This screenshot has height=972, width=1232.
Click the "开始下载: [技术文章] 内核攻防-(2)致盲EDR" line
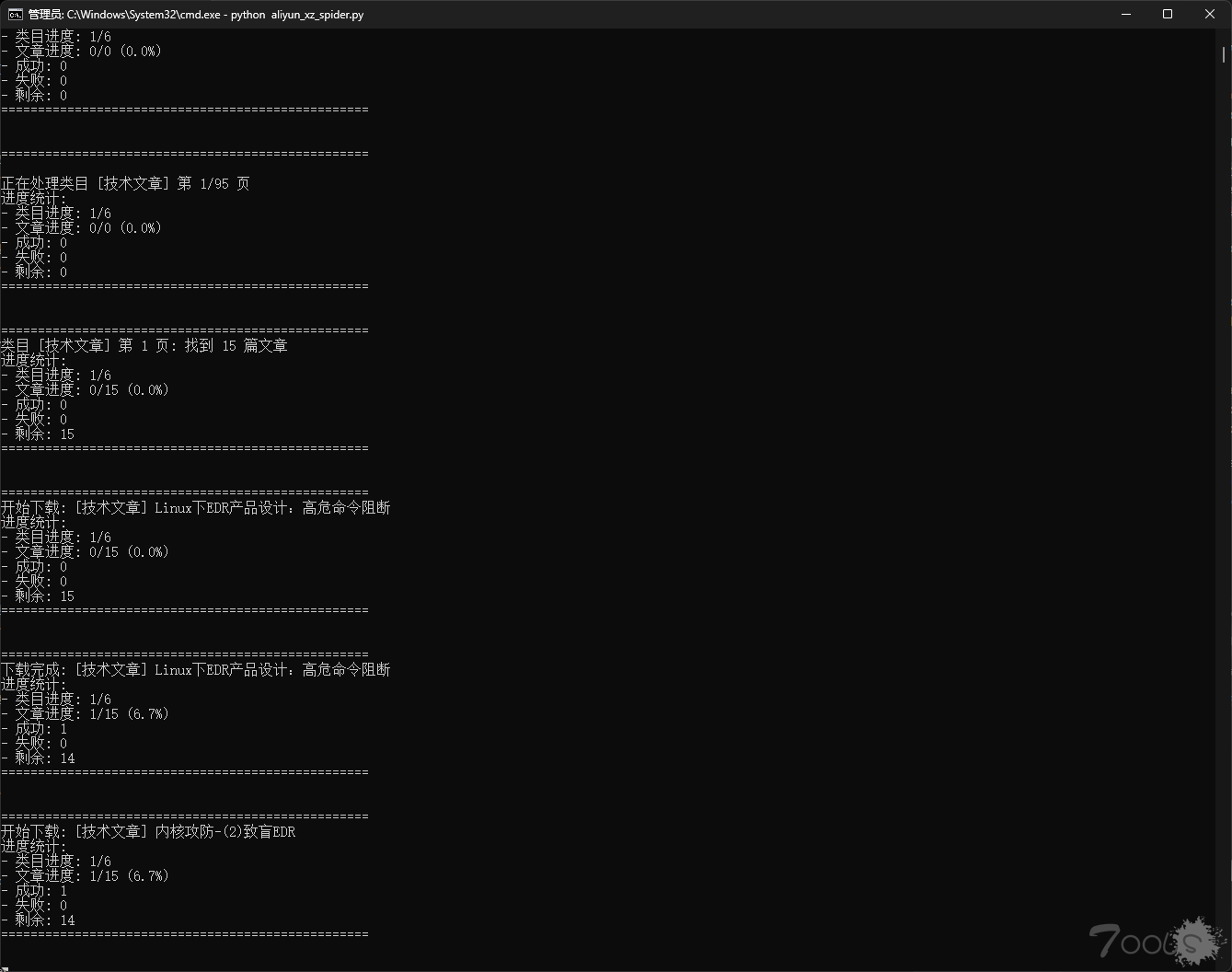tap(148, 832)
